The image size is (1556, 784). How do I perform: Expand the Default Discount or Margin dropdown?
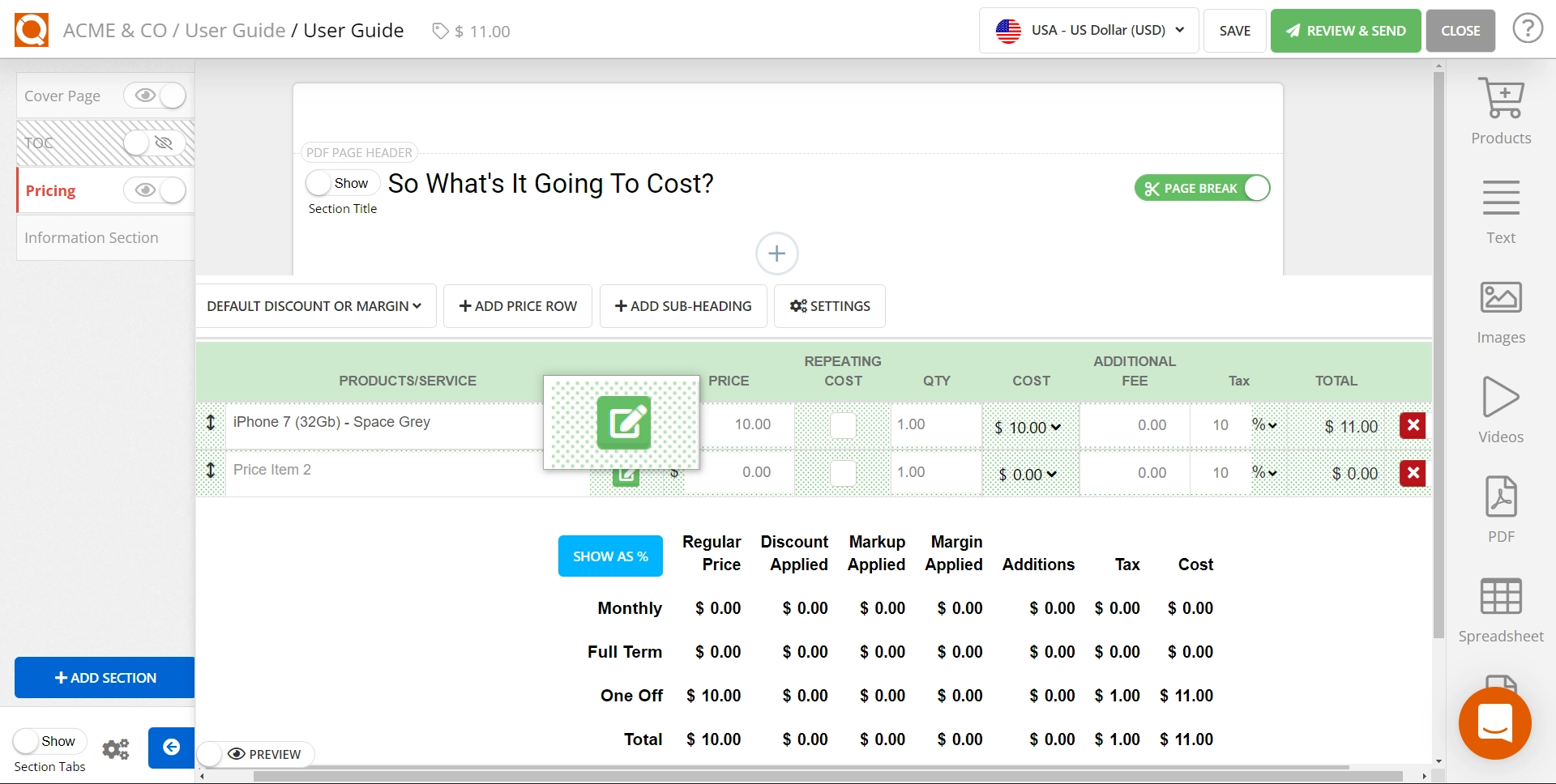click(x=314, y=306)
